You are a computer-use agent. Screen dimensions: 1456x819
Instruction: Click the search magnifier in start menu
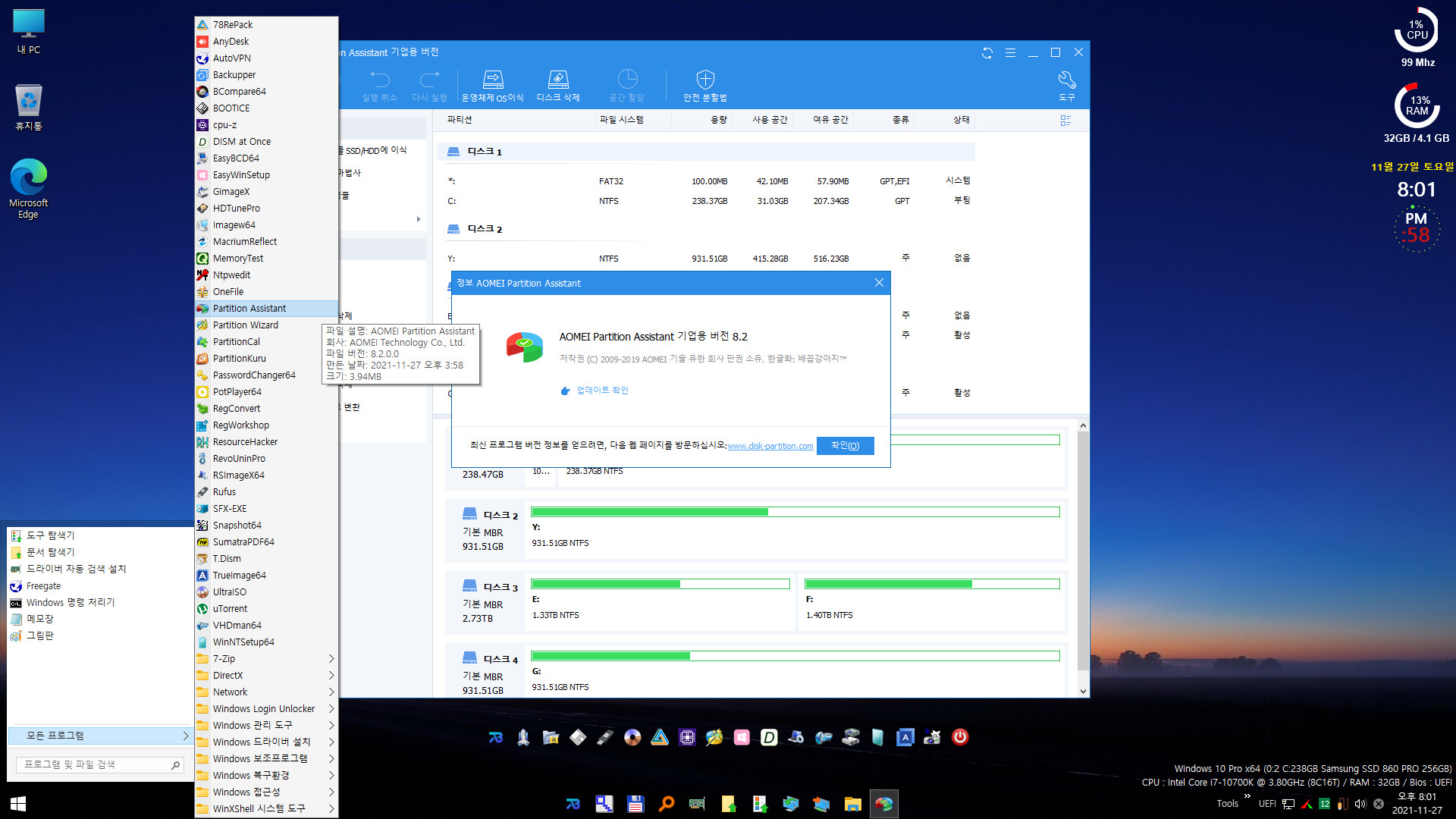(175, 765)
